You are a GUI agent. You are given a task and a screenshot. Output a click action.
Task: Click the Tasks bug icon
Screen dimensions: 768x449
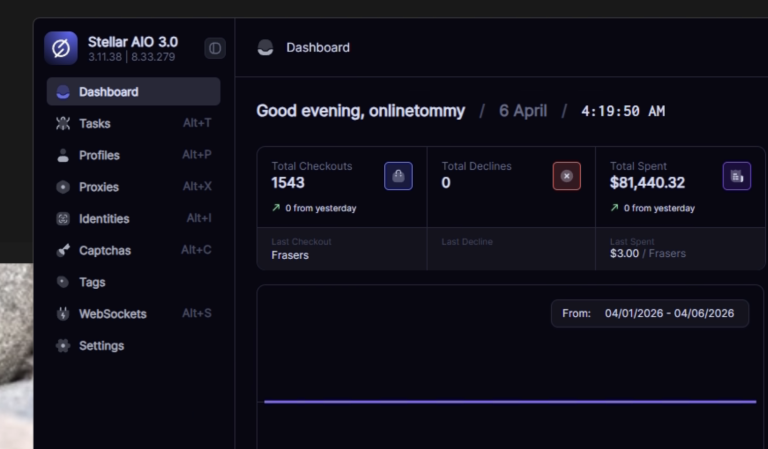[63, 123]
